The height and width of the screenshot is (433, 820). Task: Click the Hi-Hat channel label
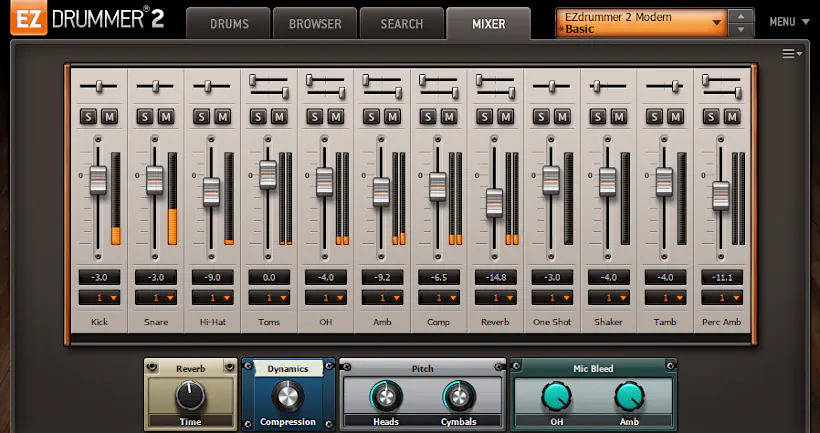point(212,322)
